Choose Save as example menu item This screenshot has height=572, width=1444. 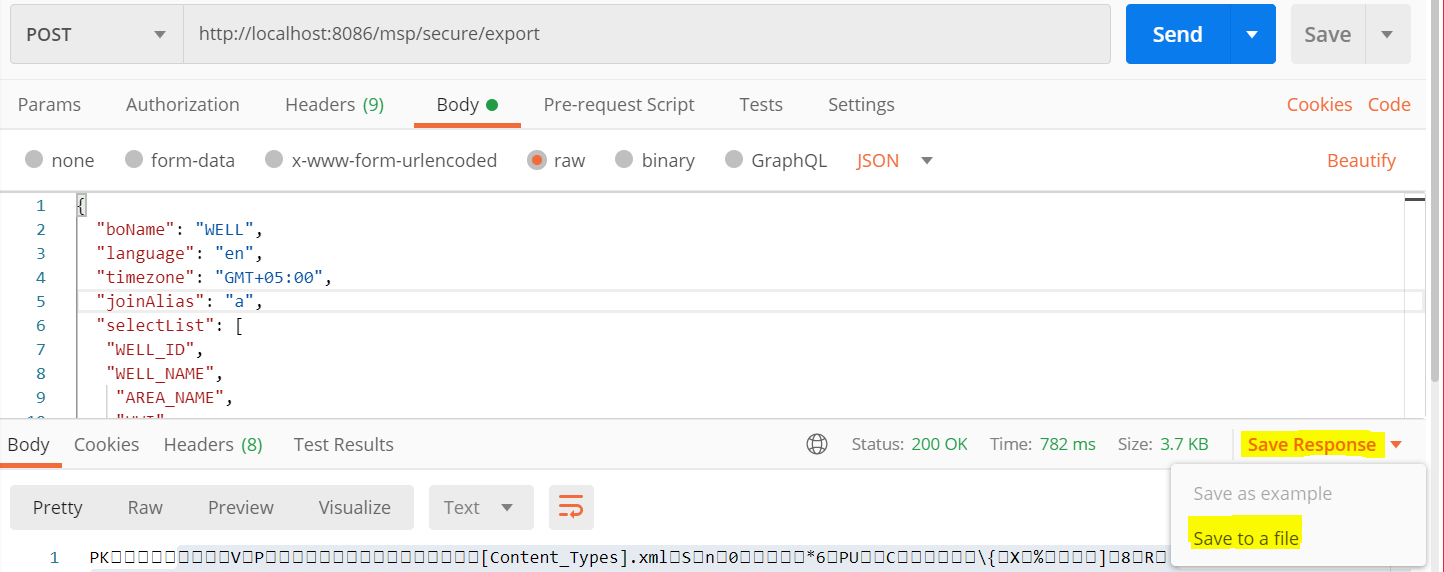click(1262, 493)
